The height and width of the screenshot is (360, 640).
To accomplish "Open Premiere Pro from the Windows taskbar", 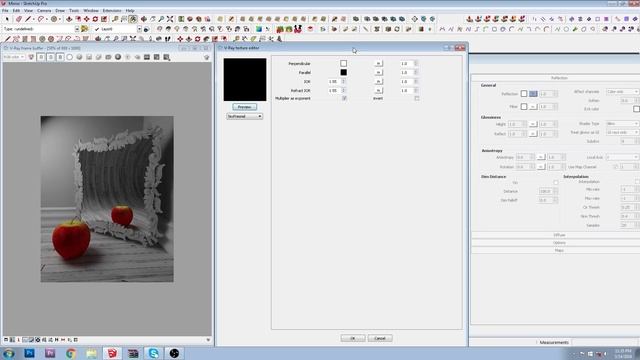I will pyautogui.click(x=50, y=353).
